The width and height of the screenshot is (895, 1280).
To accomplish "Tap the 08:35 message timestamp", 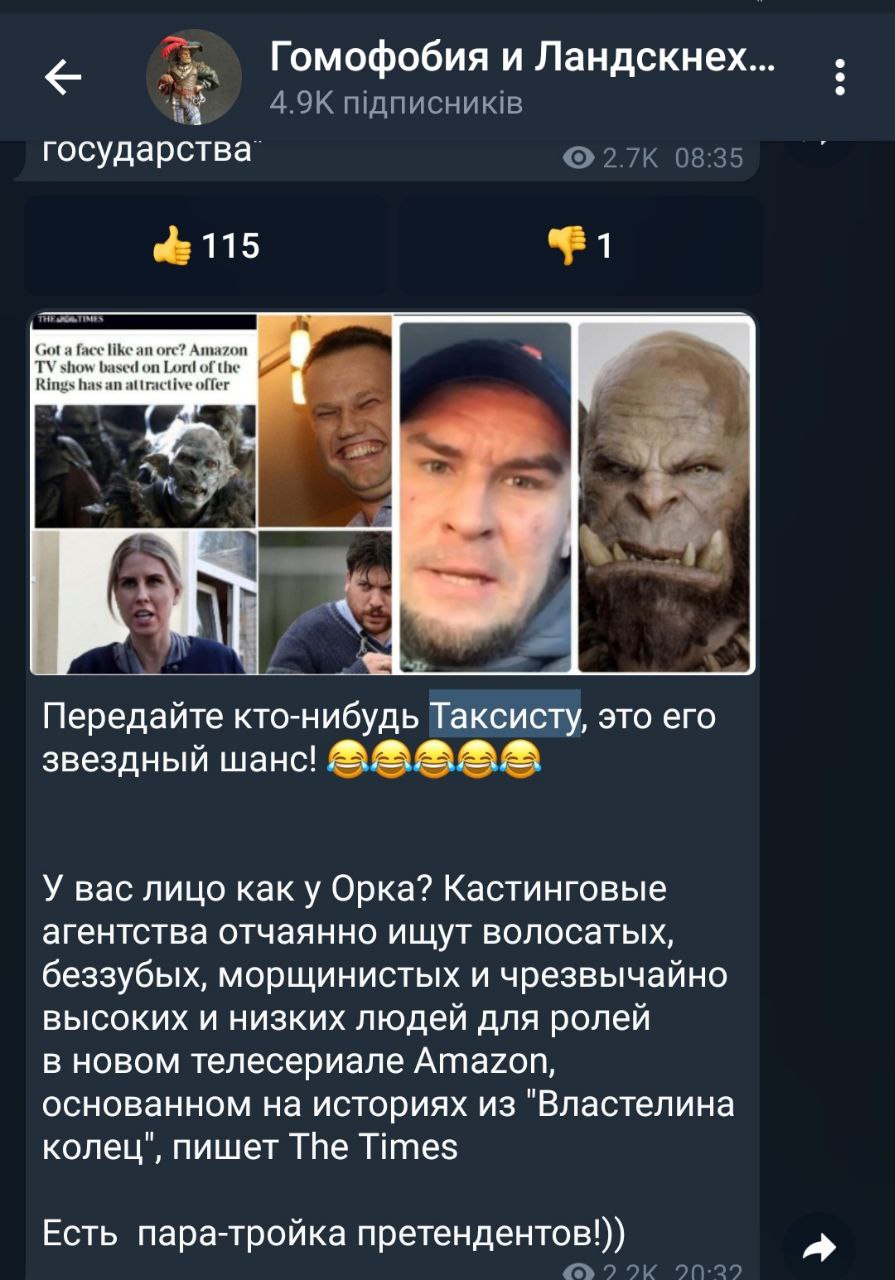I will (709, 158).
